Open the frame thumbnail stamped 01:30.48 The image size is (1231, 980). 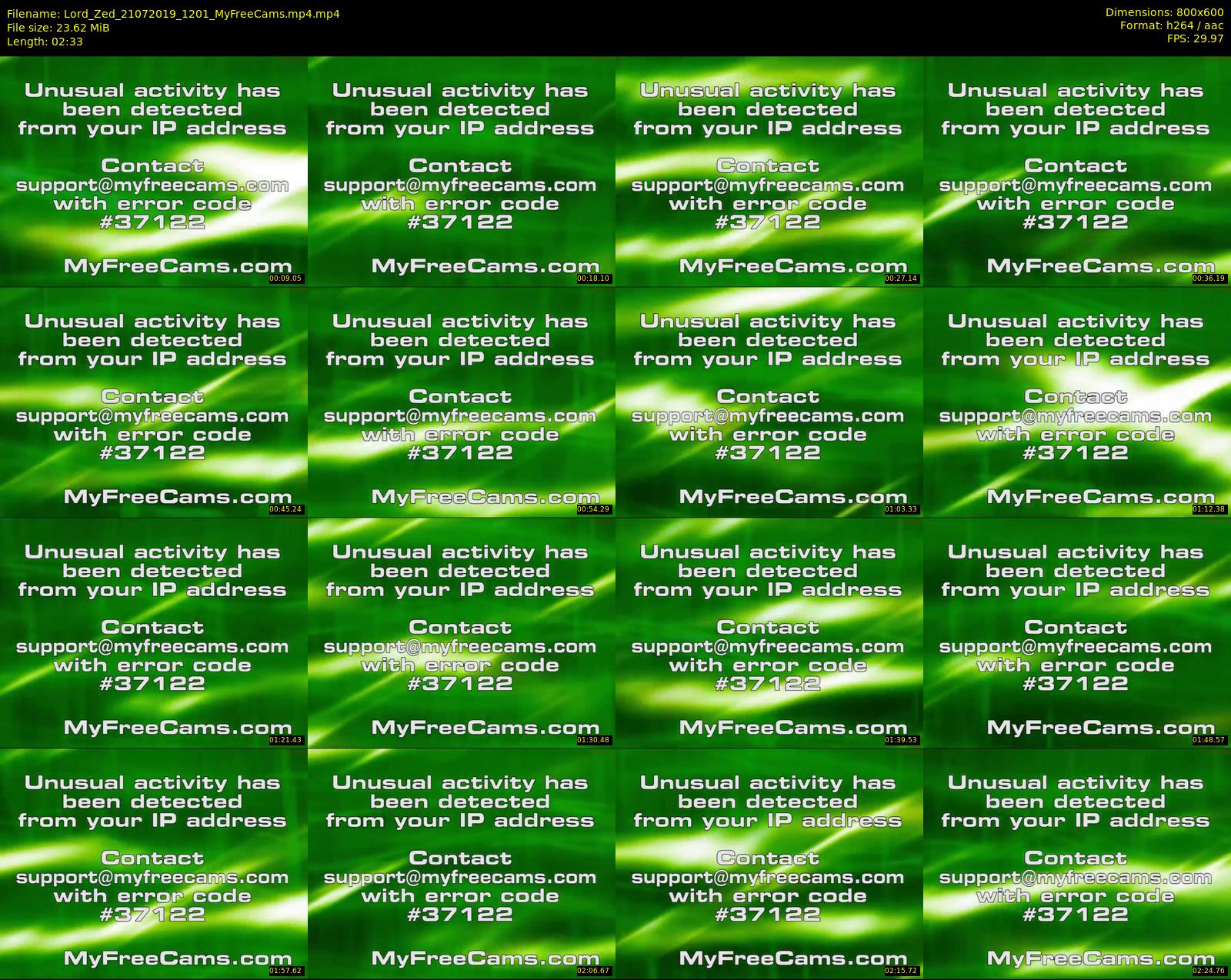[x=462, y=632]
